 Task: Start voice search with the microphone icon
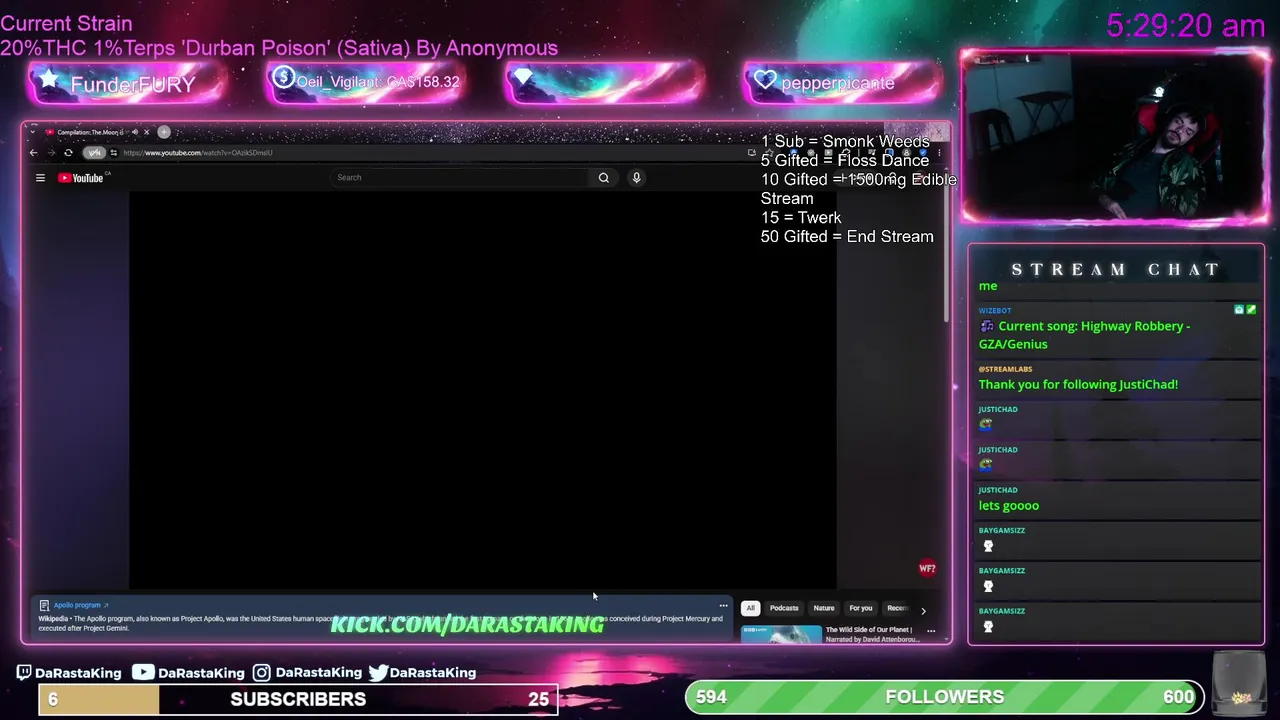tap(636, 178)
